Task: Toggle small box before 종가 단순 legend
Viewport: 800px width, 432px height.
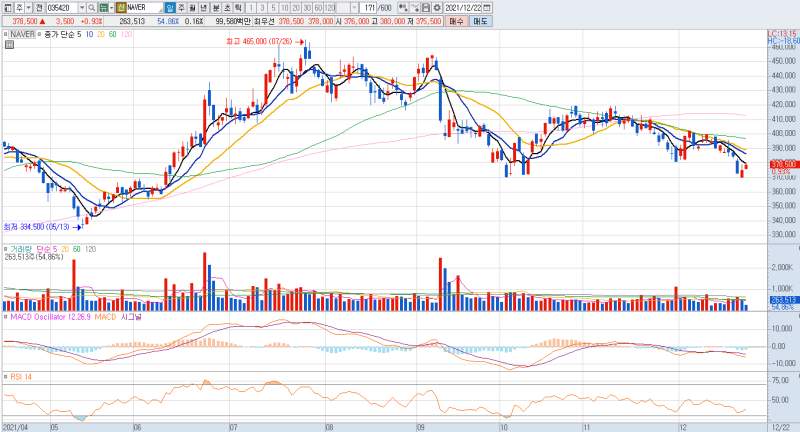Action: (x=40, y=34)
